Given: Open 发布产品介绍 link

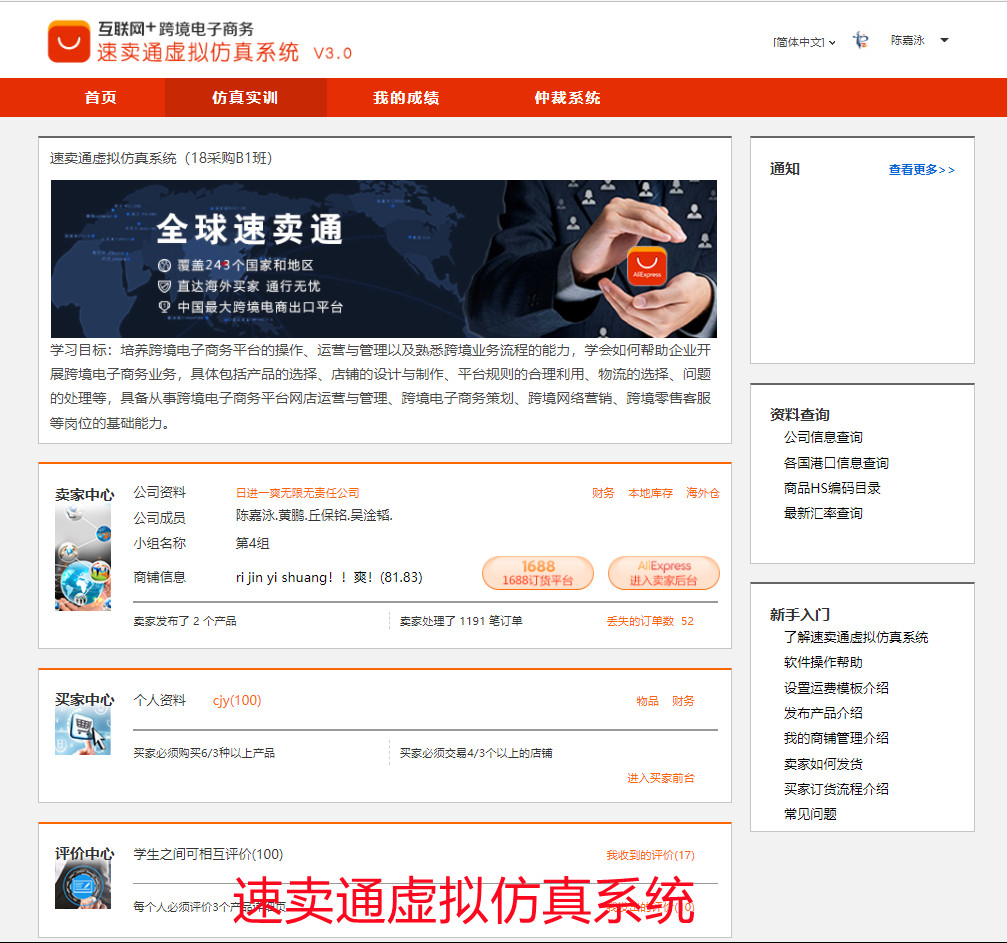Looking at the screenshot, I should [823, 713].
